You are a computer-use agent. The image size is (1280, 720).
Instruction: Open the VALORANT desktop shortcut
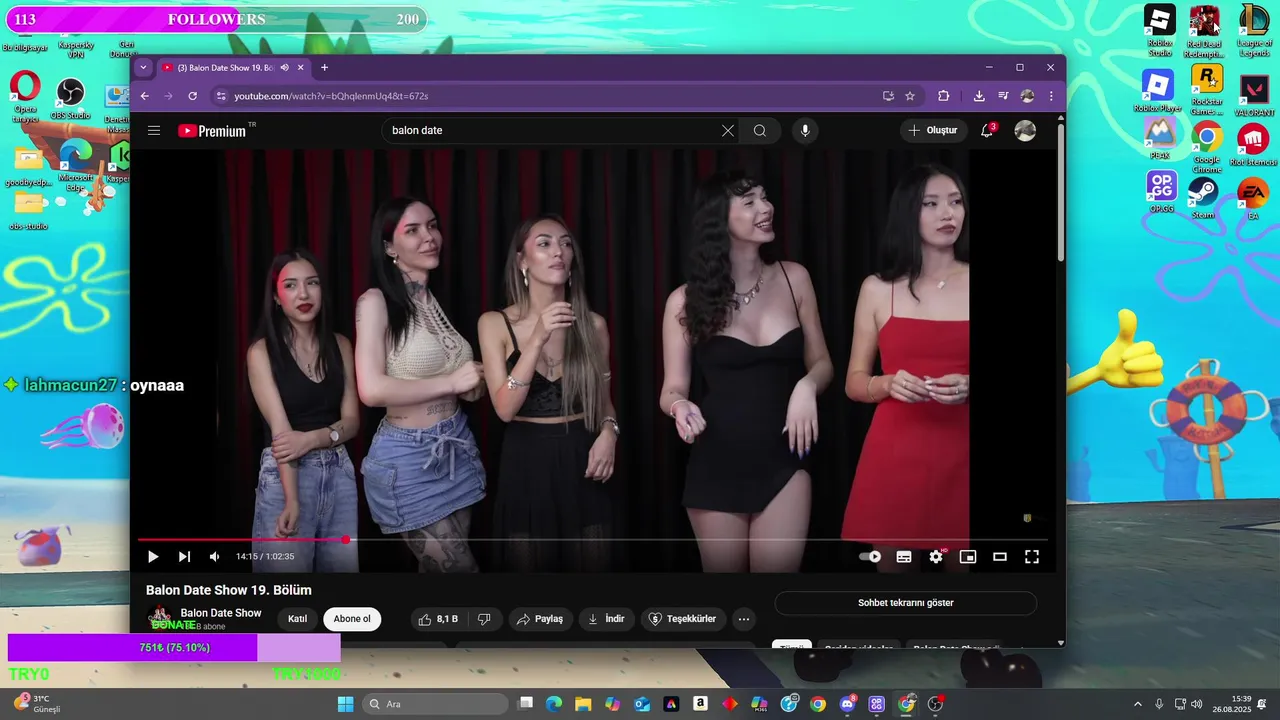pos(1254,96)
